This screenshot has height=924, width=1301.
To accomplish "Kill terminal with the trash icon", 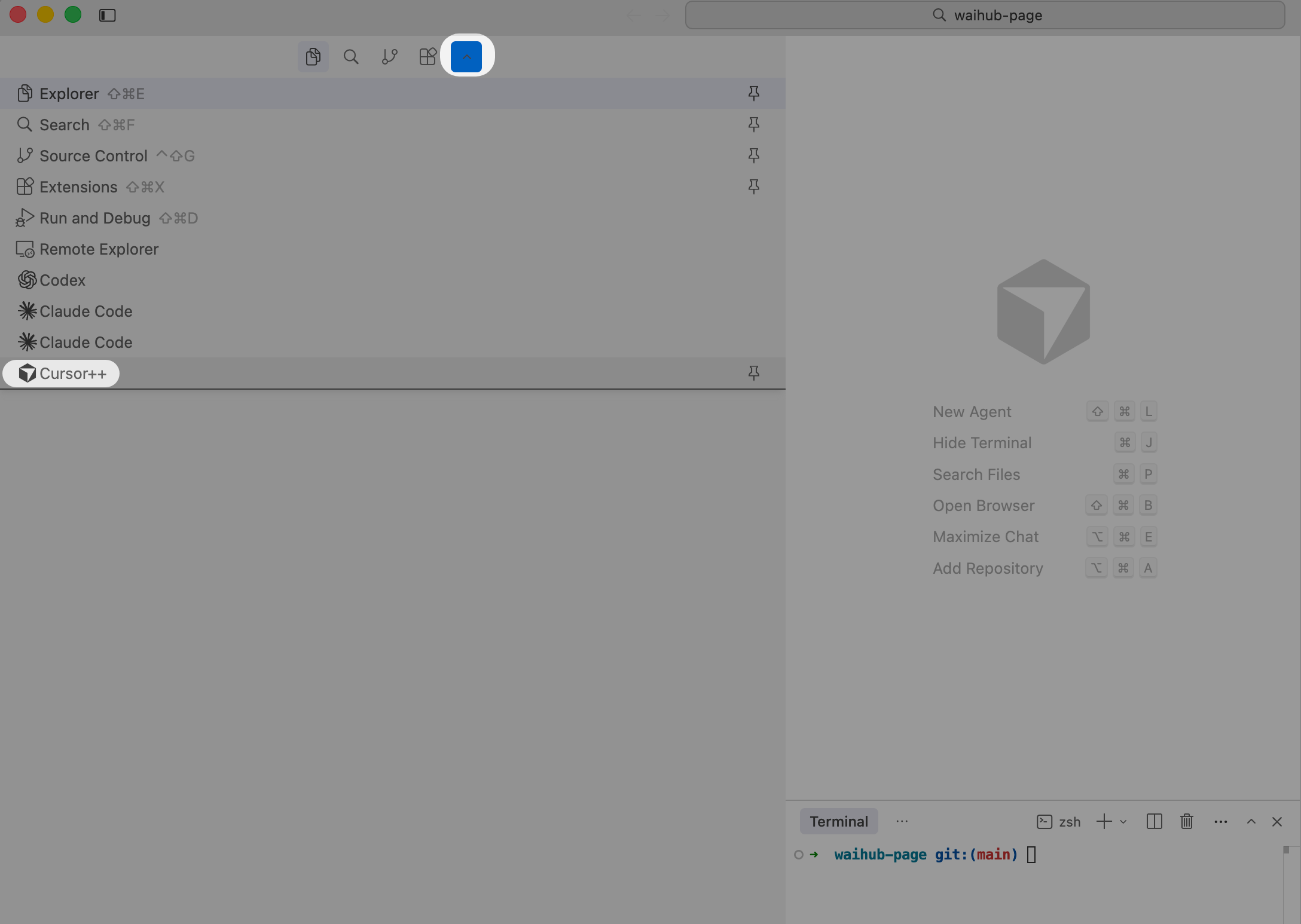I will pos(1187,822).
